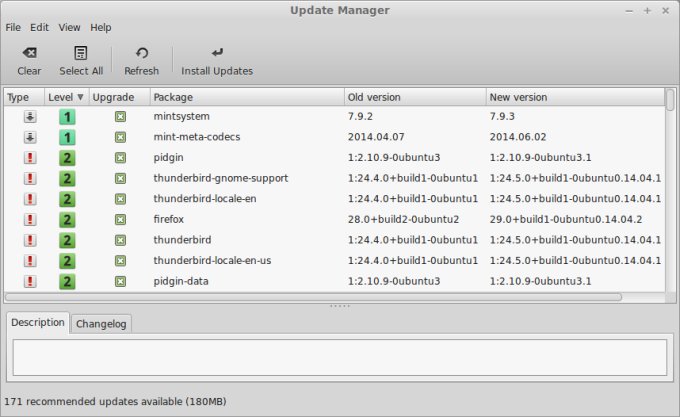Click level 1 badge for mintsystem
680x417 pixels.
tap(67, 117)
